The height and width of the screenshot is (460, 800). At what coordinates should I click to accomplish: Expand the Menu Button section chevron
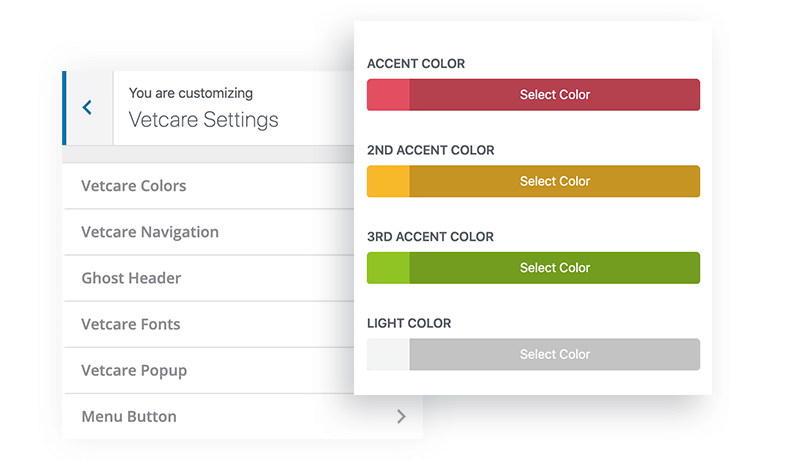(402, 417)
